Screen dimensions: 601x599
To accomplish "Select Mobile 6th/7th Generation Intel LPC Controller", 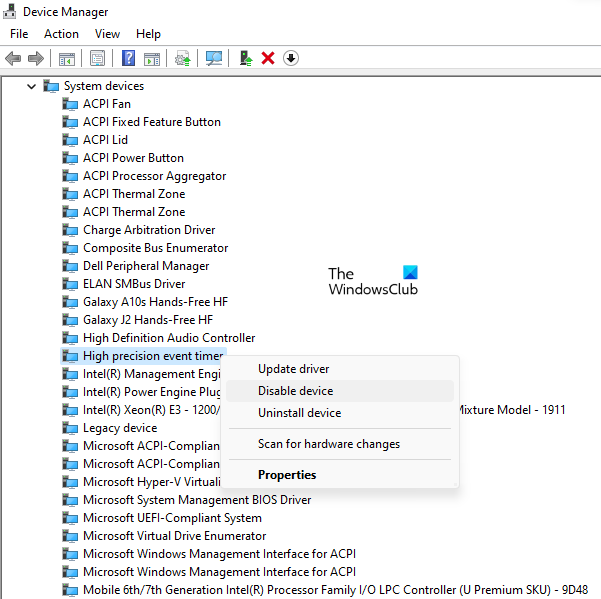I will point(335,589).
